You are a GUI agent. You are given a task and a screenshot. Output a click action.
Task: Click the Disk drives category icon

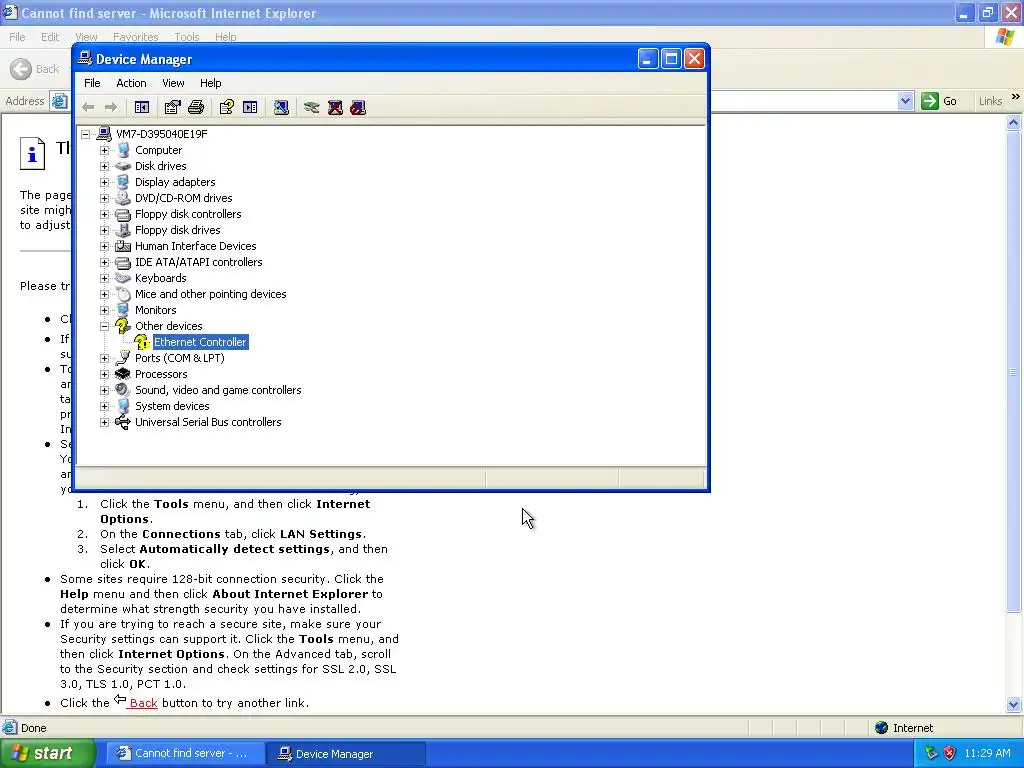pyautogui.click(x=123, y=166)
